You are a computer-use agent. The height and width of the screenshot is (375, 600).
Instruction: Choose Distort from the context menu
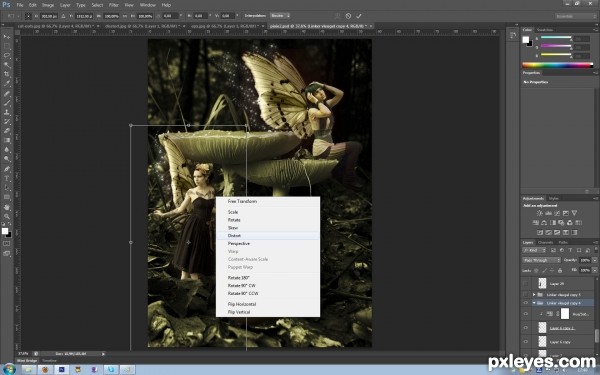click(x=234, y=236)
